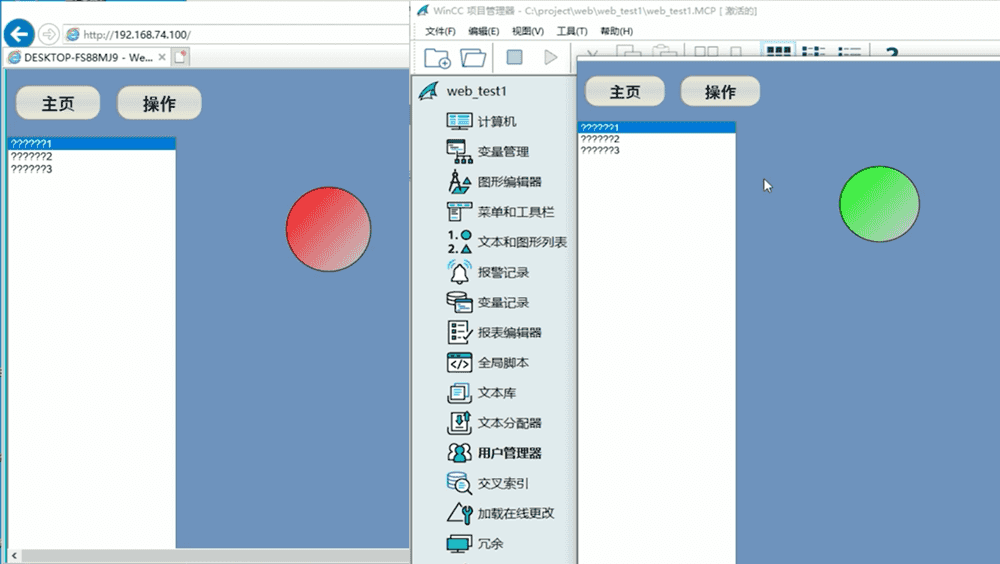
Task: Click 主页 button in browser page
Action: tap(58, 103)
